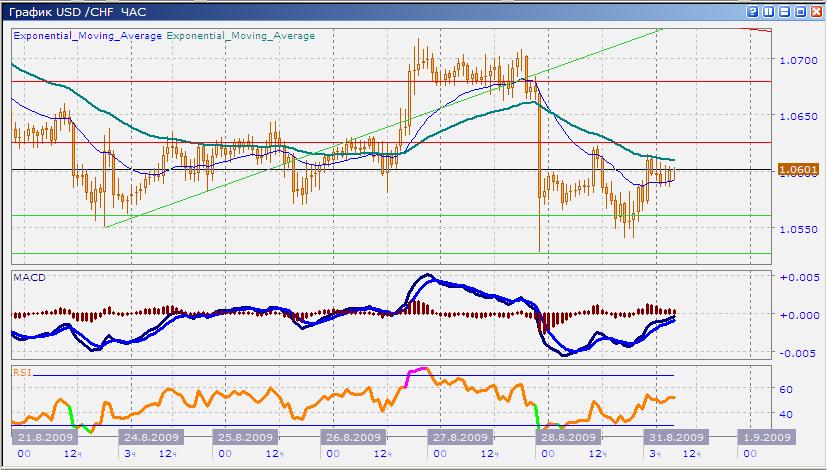The width and height of the screenshot is (827, 470).
Task: Click the vertical split window icon
Action: coord(768,12)
